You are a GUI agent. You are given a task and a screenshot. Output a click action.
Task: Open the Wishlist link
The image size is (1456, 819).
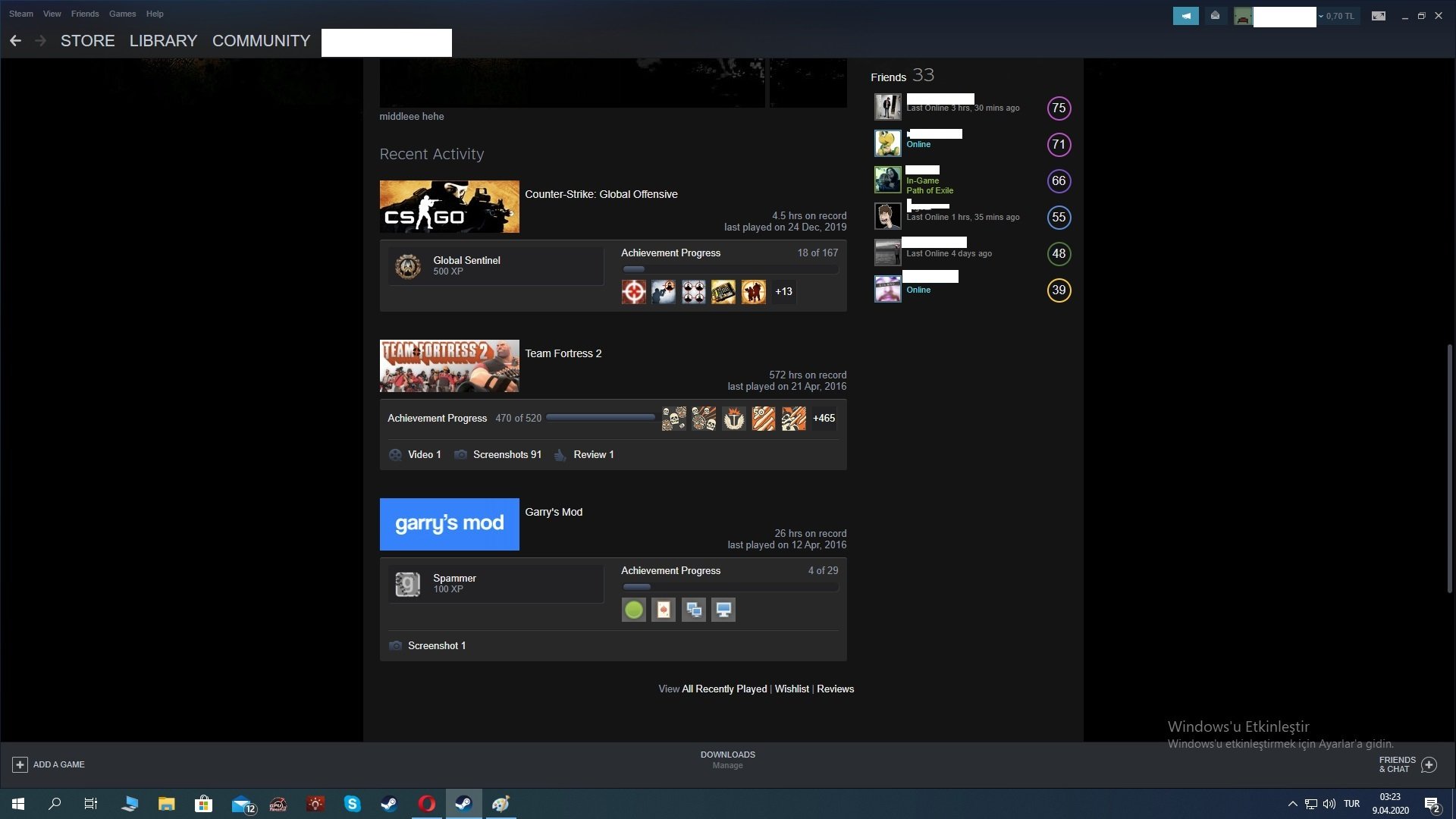pyautogui.click(x=792, y=689)
